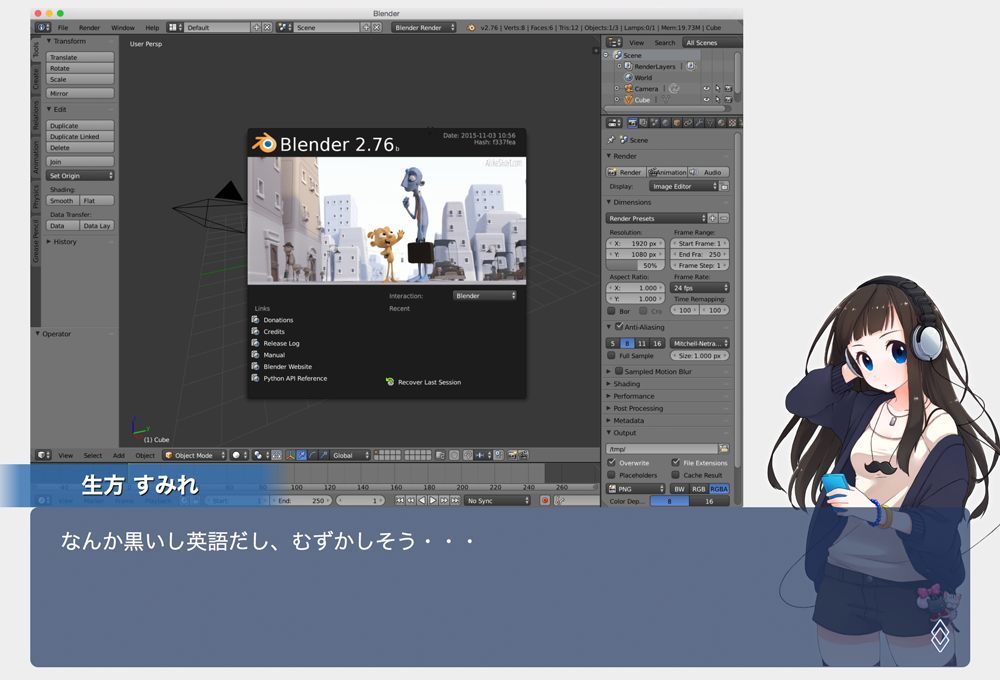
Task: Open the Image Editor display dropdown
Action: click(x=684, y=186)
